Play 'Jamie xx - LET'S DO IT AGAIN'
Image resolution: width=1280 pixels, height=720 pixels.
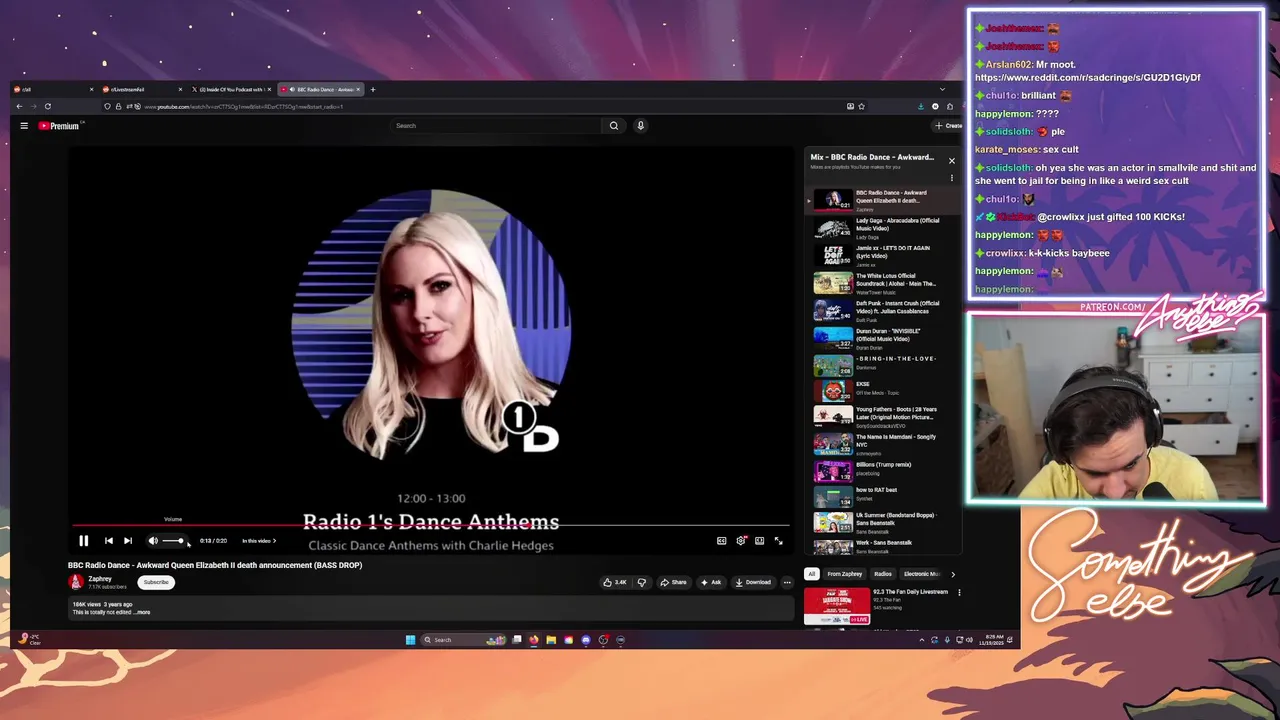(x=885, y=255)
